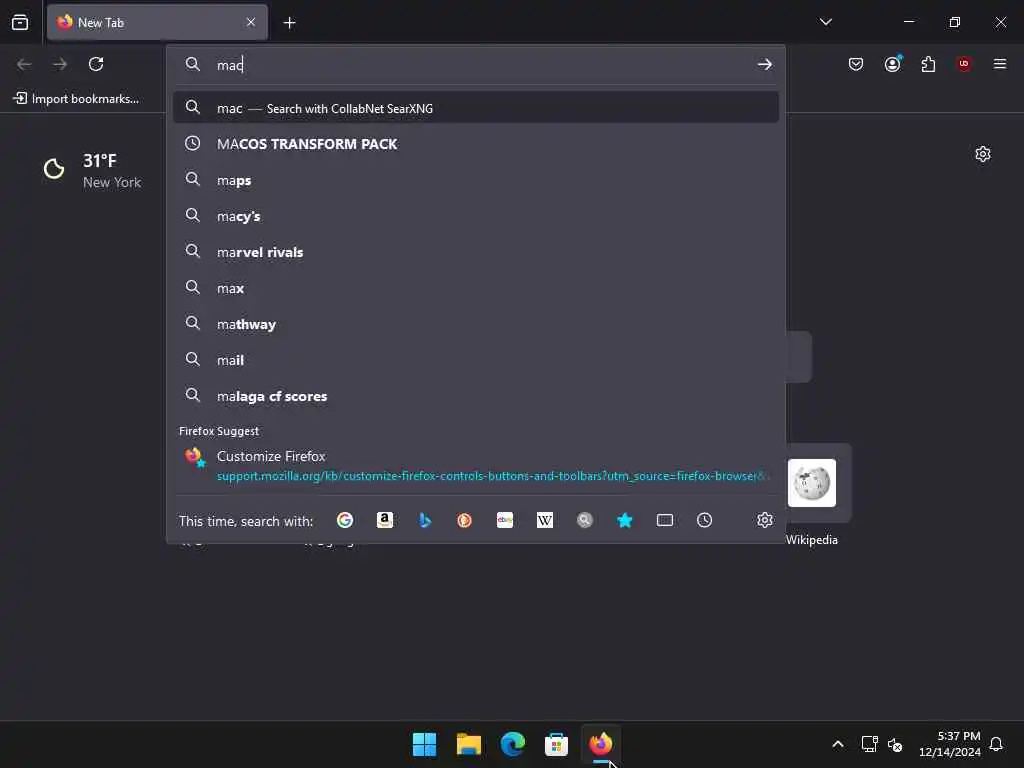Screen dimensions: 1024x768
Task: Open uBlock Origin extension icon
Action: (x=964, y=64)
